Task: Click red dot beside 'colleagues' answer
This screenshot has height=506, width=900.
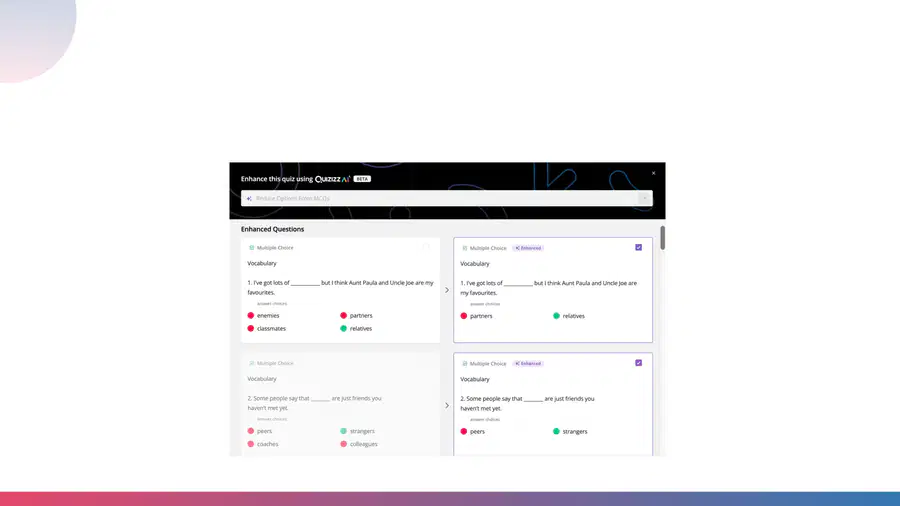Action: [343, 443]
